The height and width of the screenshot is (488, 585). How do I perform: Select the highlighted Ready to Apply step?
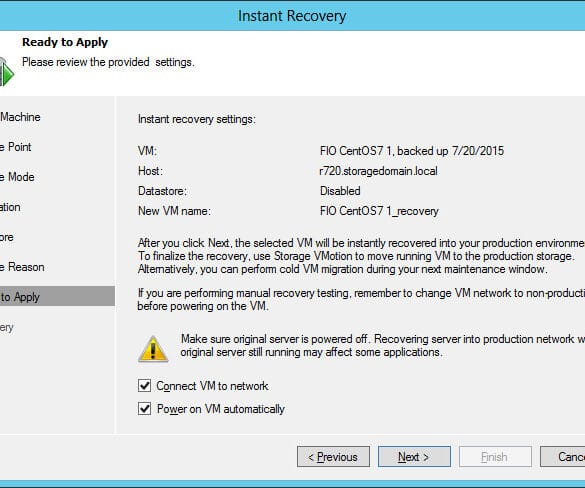[57, 297]
